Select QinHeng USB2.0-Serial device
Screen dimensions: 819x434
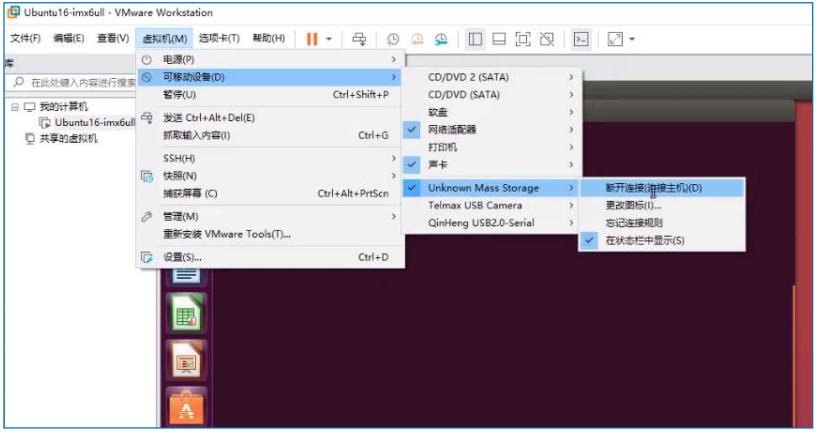click(x=492, y=223)
